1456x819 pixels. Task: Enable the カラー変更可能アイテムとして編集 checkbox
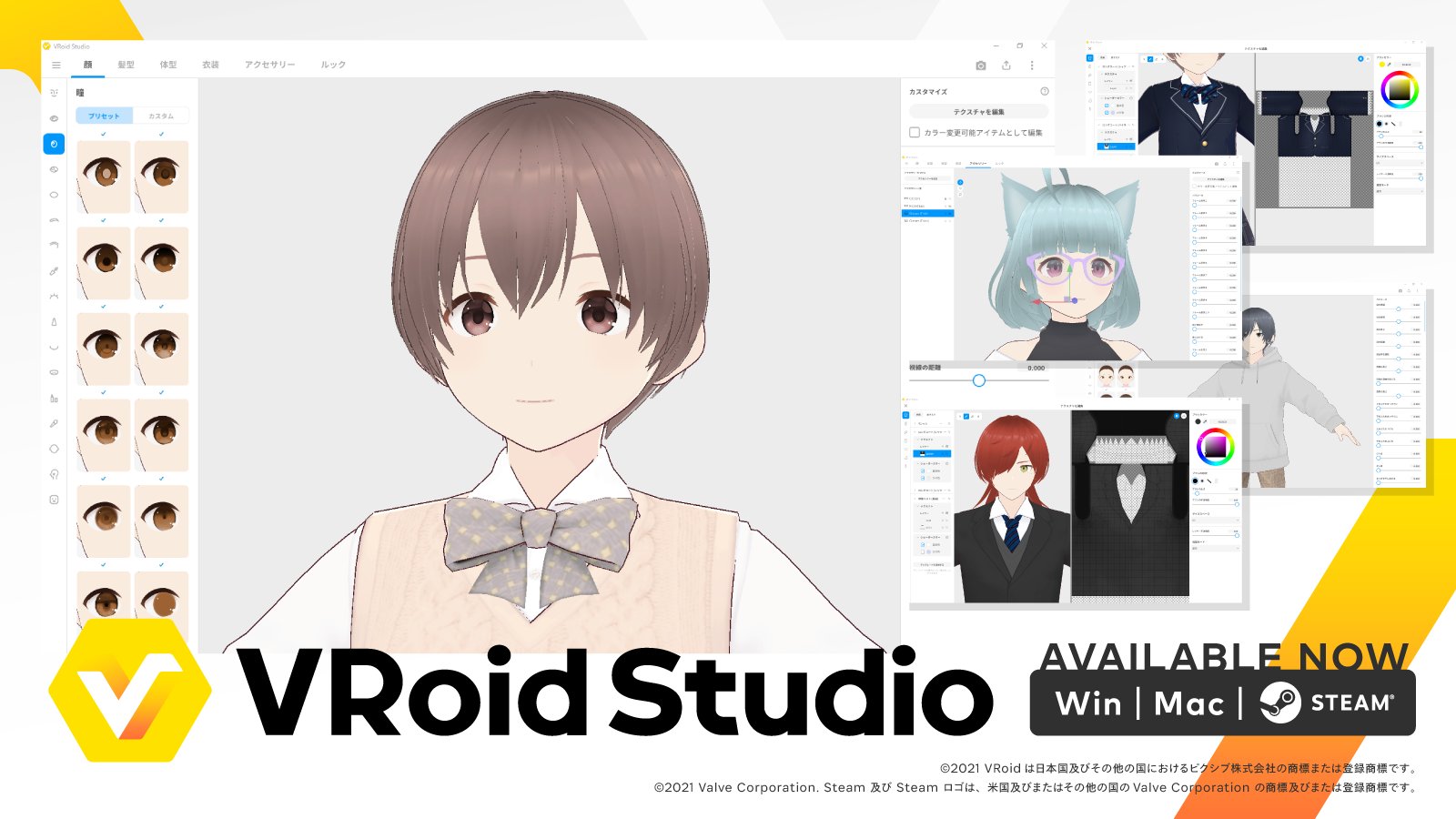914,132
